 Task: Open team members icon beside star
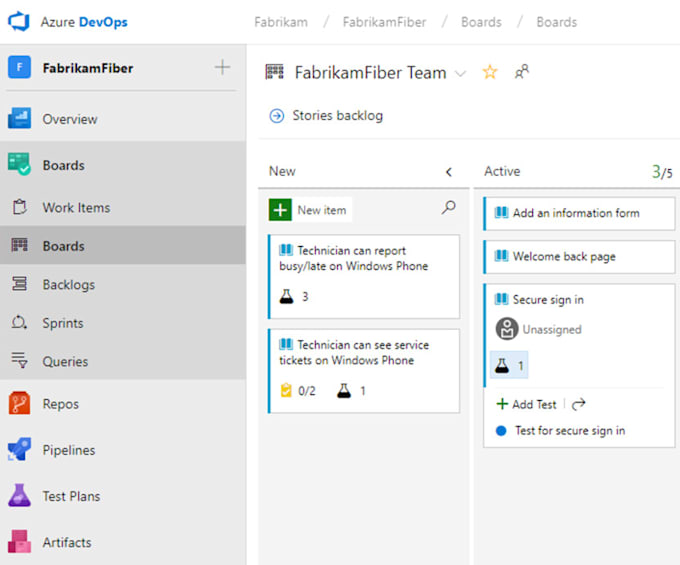pyautogui.click(x=521, y=72)
